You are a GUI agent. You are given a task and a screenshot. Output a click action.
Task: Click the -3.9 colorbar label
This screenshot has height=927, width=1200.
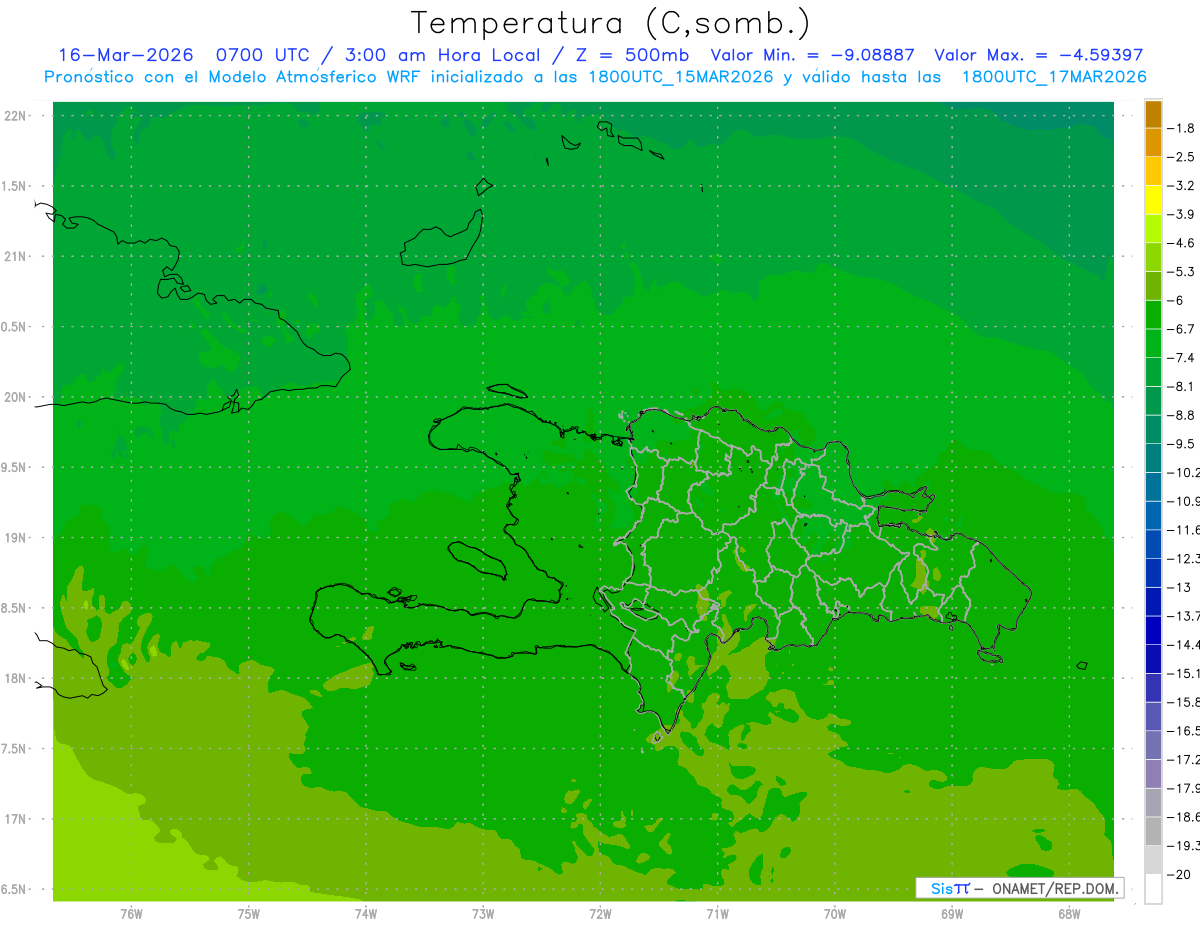coord(1181,214)
